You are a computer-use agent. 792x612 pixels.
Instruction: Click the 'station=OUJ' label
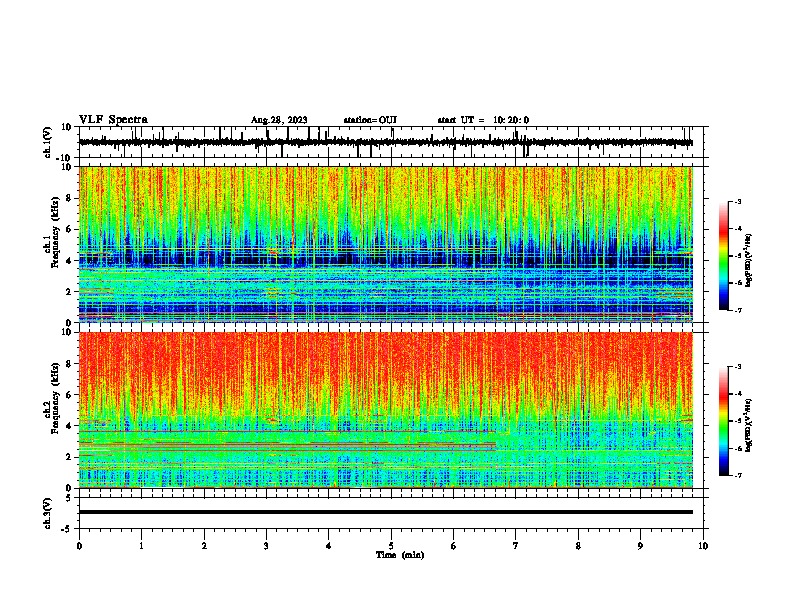(x=370, y=120)
